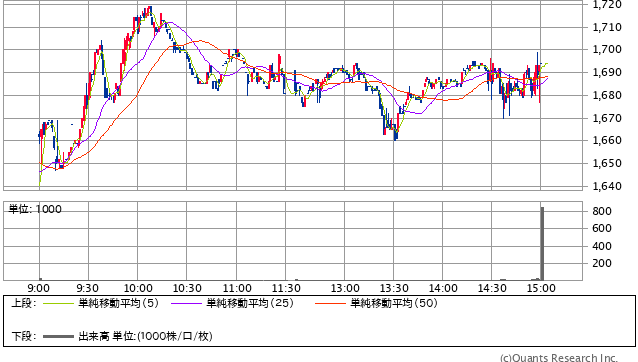Click the 単位: 1000 label in volume chart
638x362 pixels.
pos(35,209)
